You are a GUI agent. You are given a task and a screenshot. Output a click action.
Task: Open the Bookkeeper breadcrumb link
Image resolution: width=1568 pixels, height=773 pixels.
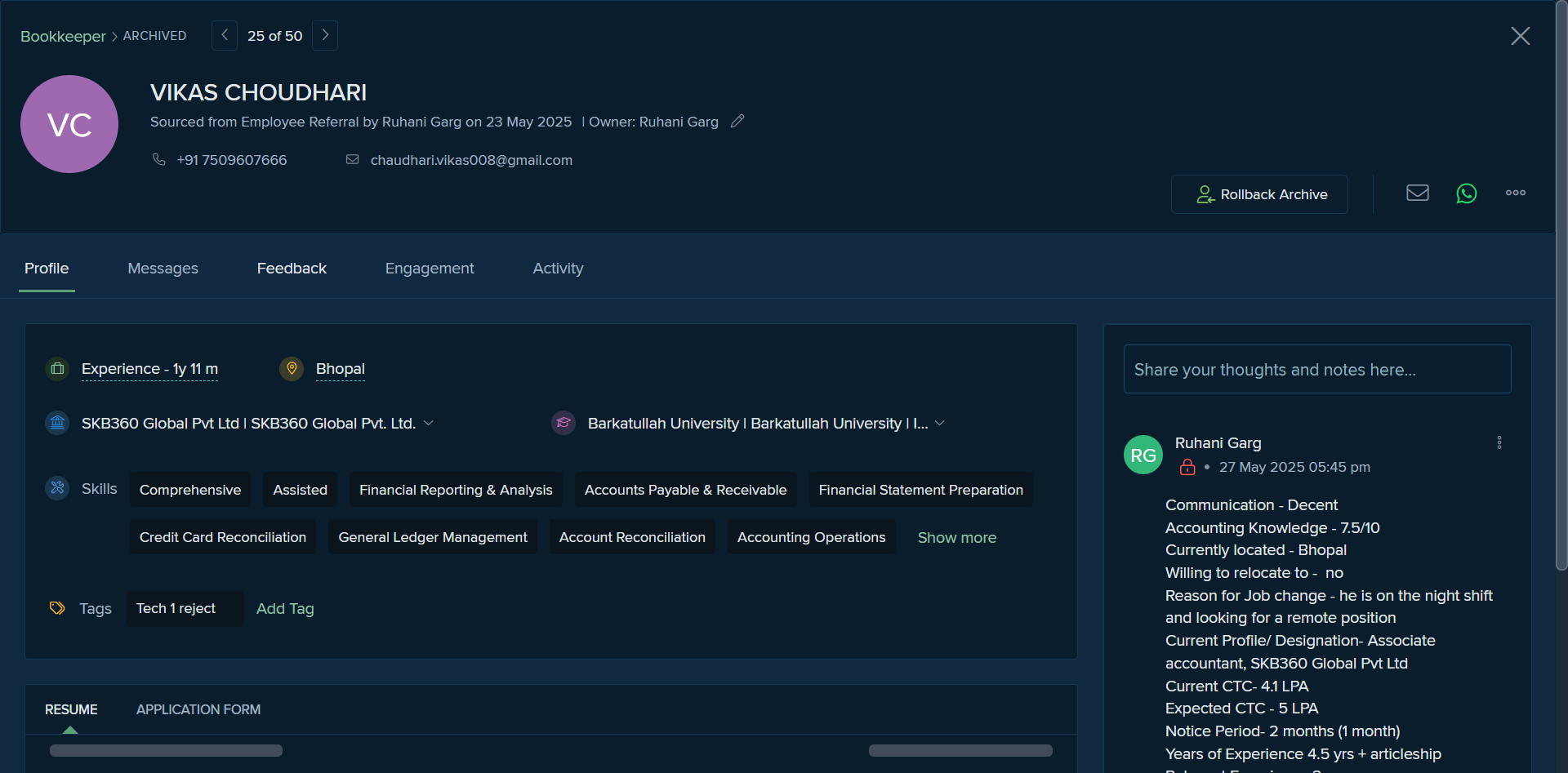[63, 36]
